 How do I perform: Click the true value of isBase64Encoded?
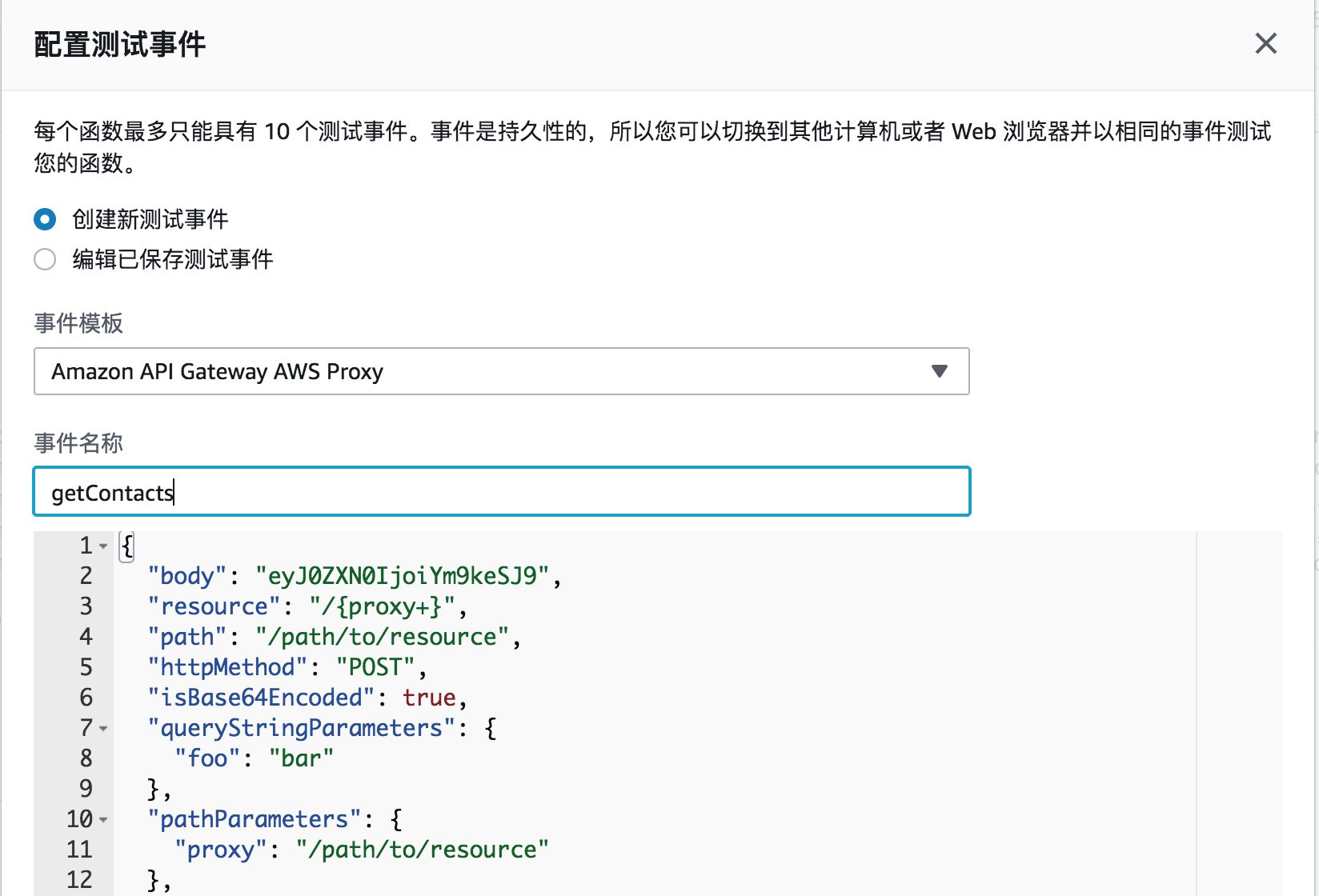point(429,698)
